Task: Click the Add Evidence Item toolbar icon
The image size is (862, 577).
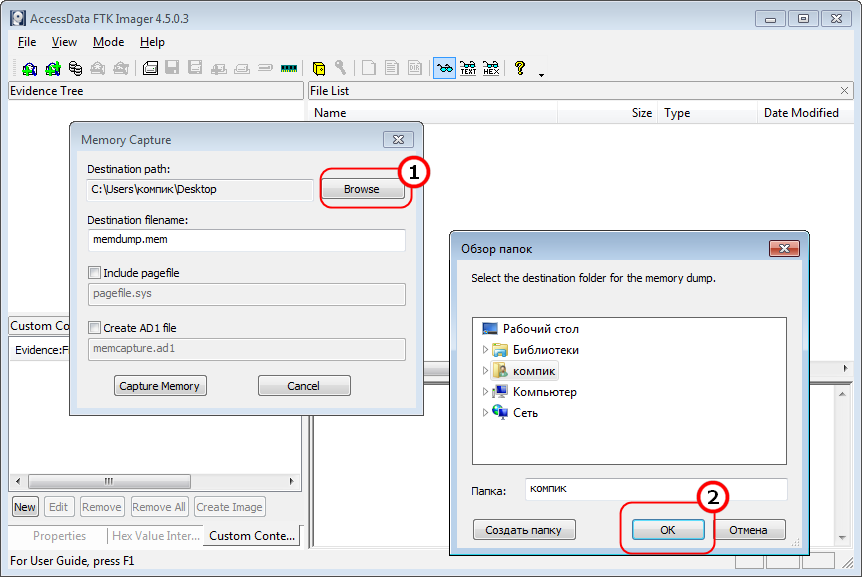Action: (x=29, y=68)
